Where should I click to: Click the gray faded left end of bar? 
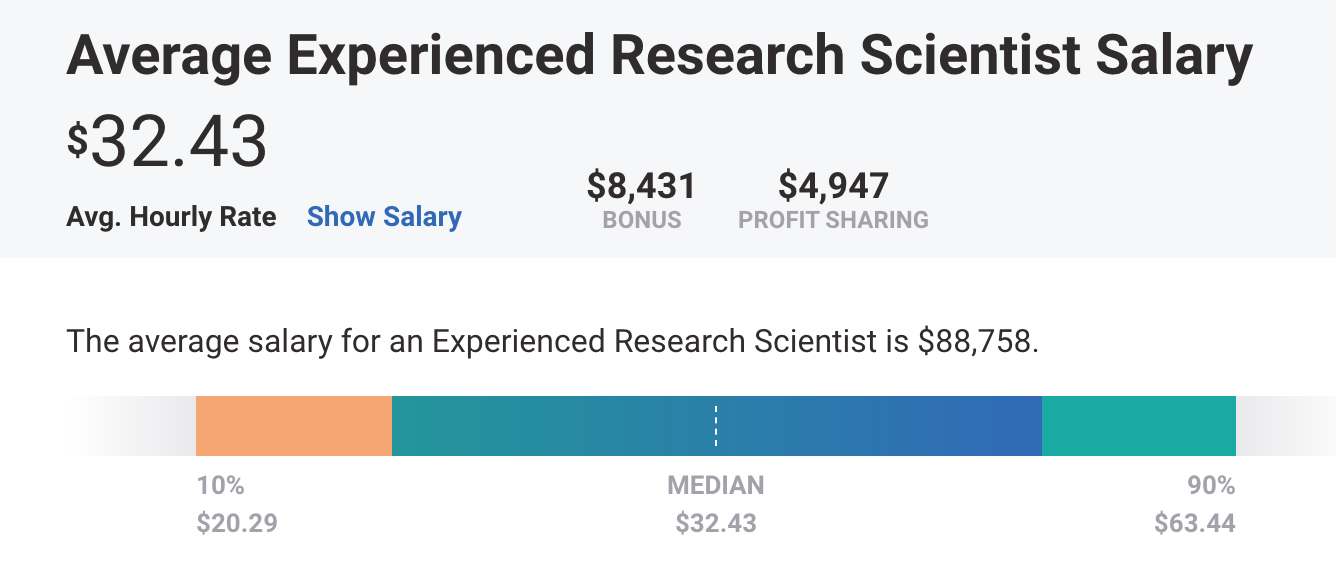point(135,426)
